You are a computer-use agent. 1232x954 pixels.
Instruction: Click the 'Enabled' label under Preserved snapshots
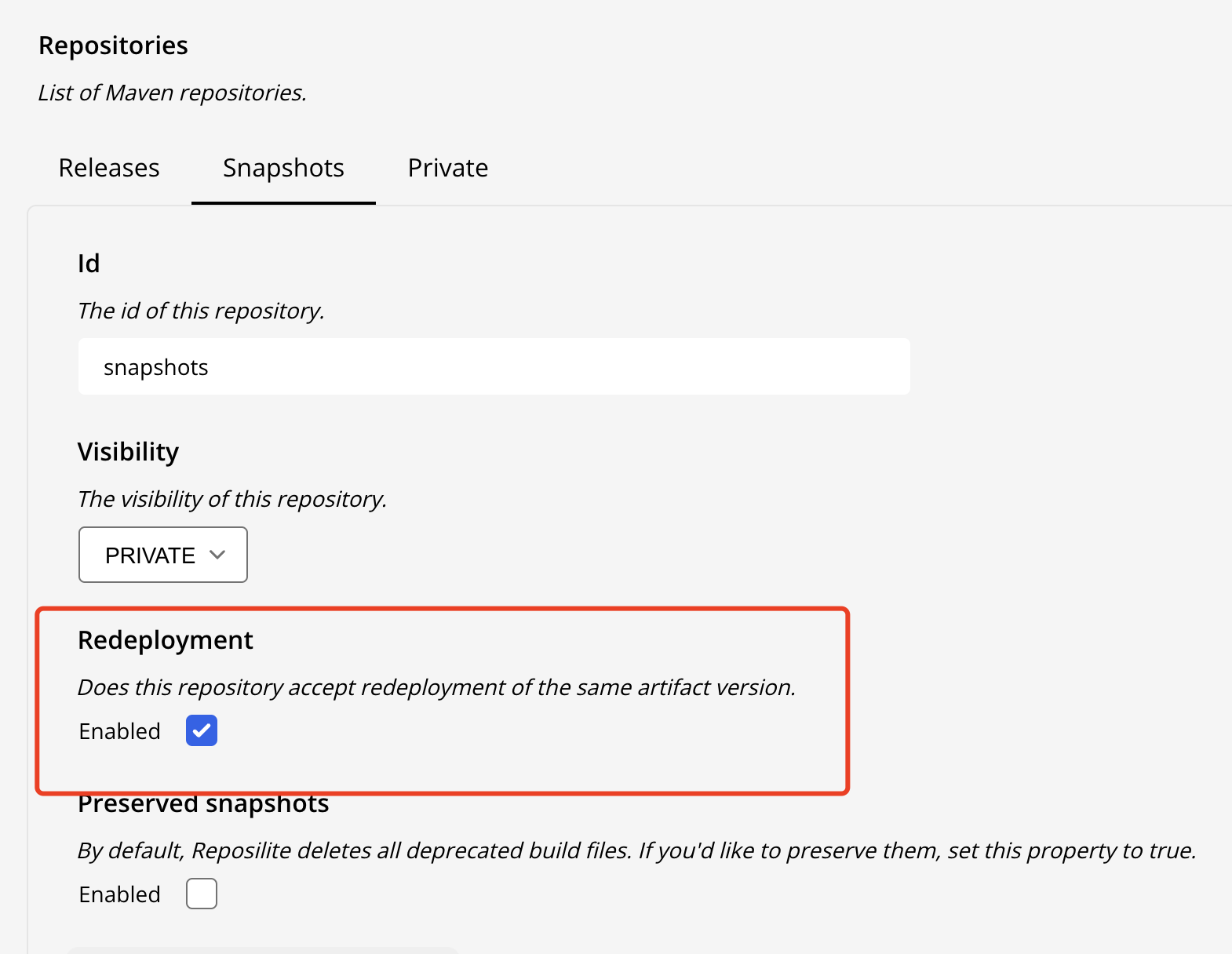pyautogui.click(x=119, y=894)
